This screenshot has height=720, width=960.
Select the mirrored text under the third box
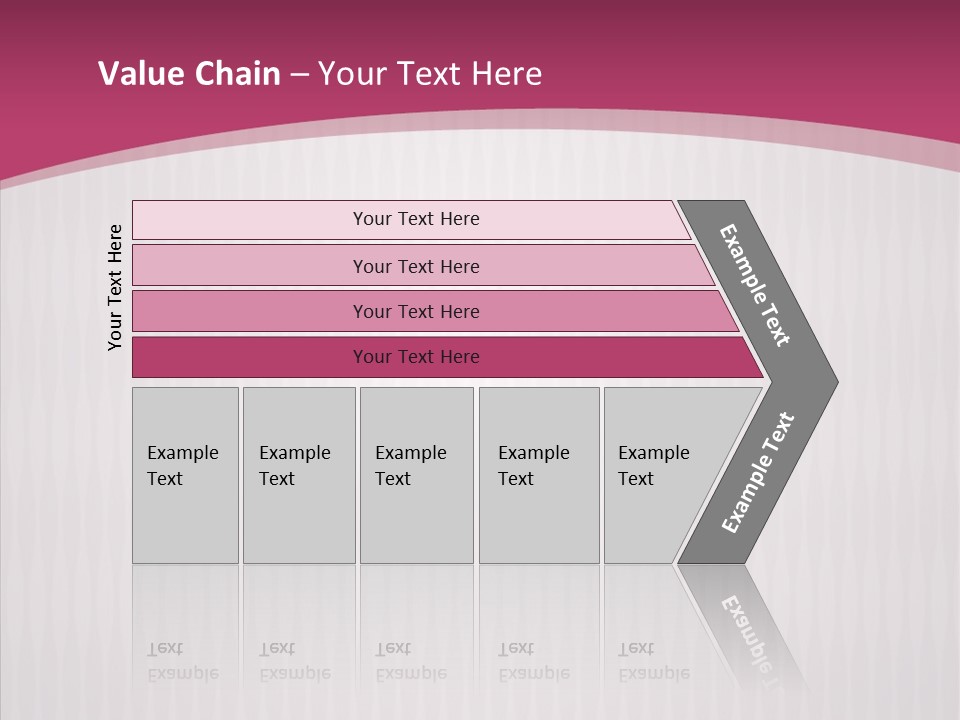tap(411, 662)
